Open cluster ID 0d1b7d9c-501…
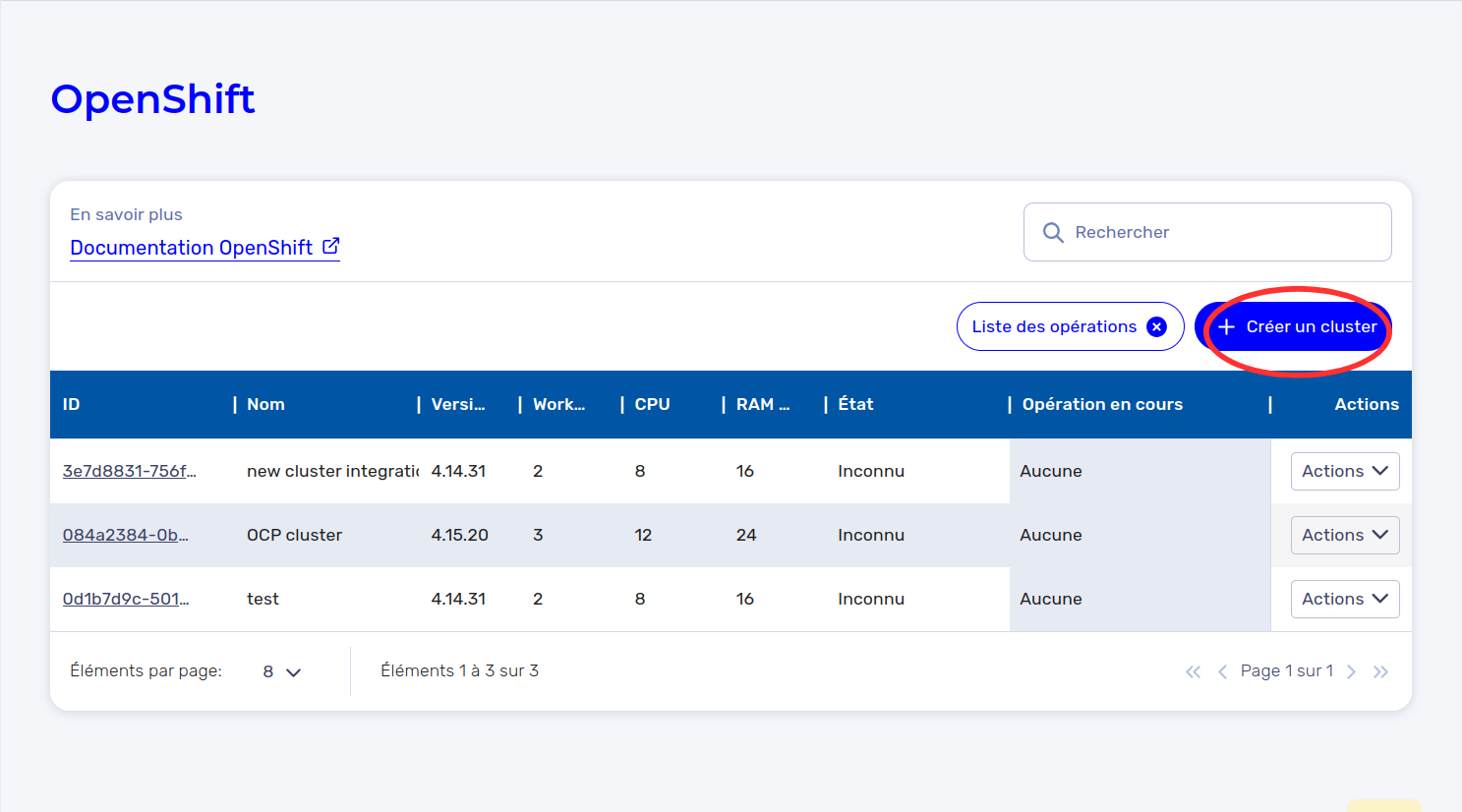Viewport: 1462px width, 812px height. (x=126, y=599)
